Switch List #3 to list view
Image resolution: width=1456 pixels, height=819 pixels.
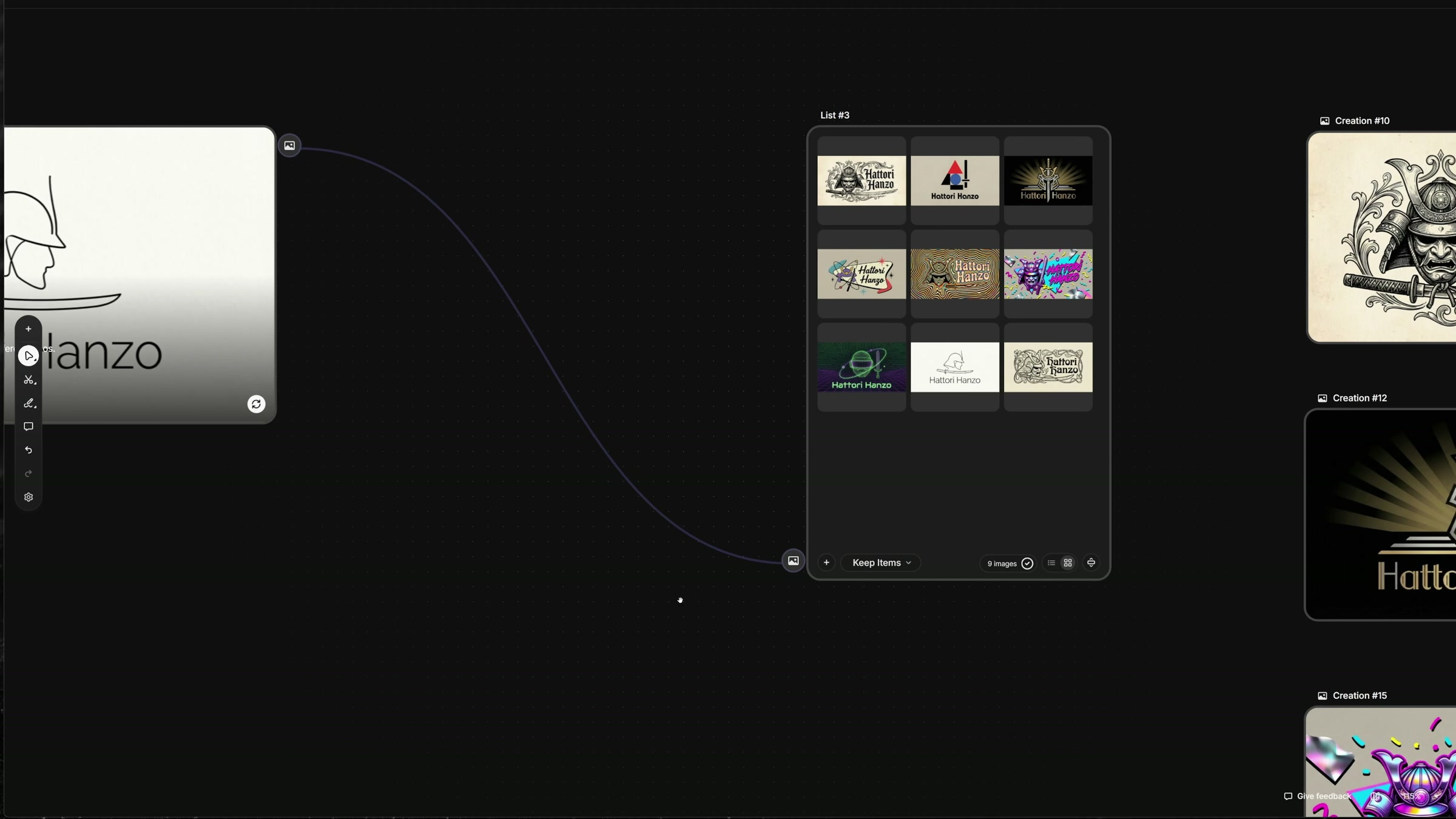coord(1051,563)
